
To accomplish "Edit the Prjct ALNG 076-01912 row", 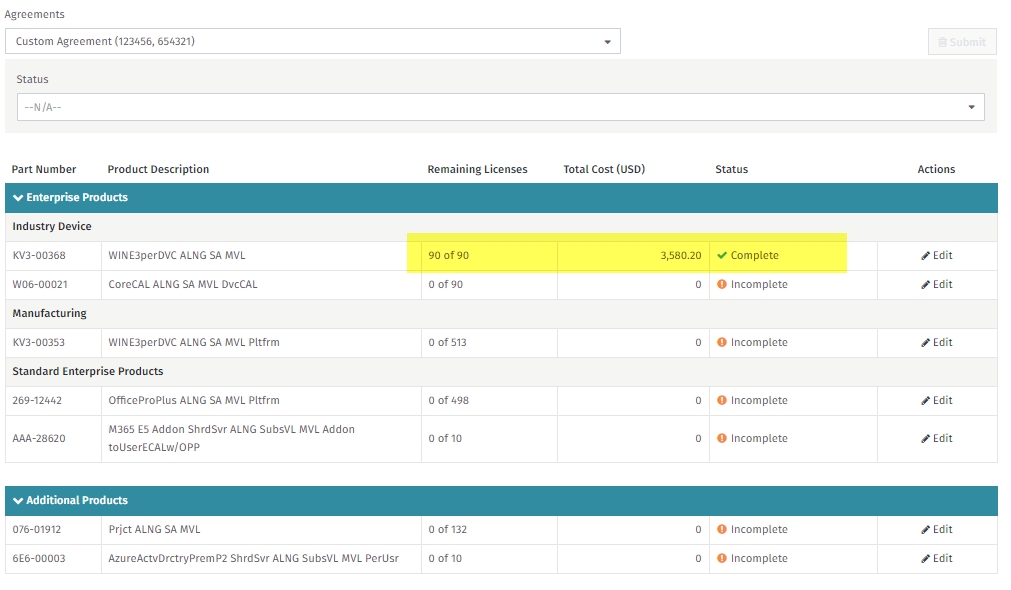I will (x=936, y=529).
